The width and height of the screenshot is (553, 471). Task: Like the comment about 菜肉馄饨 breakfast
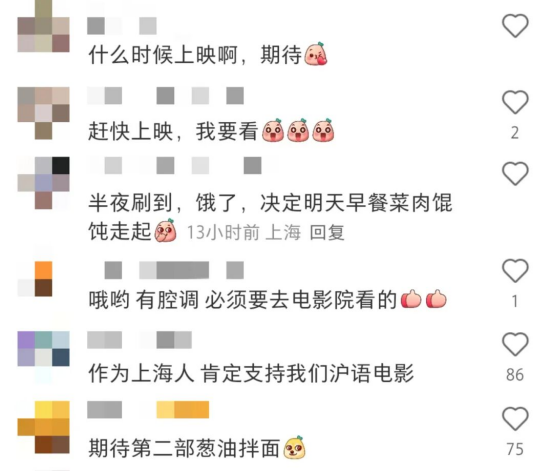[x=515, y=174]
